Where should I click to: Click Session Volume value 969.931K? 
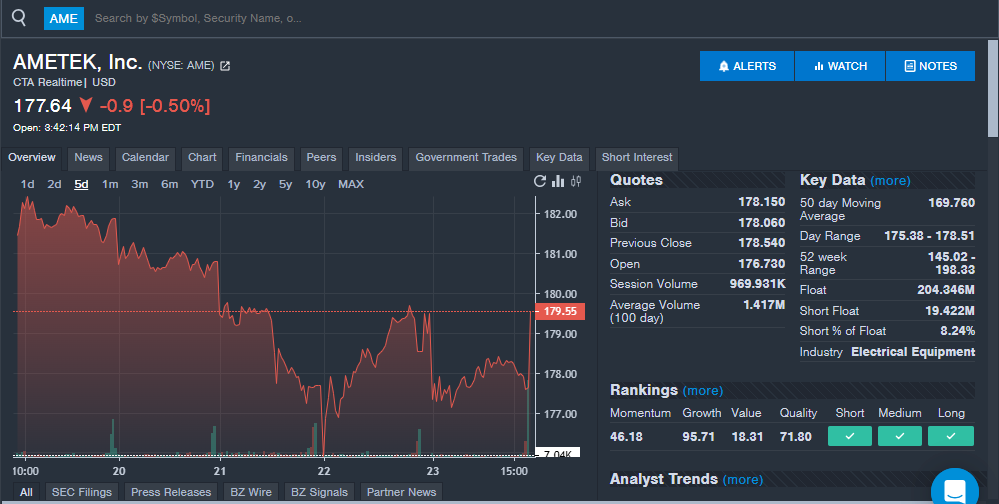(757, 284)
